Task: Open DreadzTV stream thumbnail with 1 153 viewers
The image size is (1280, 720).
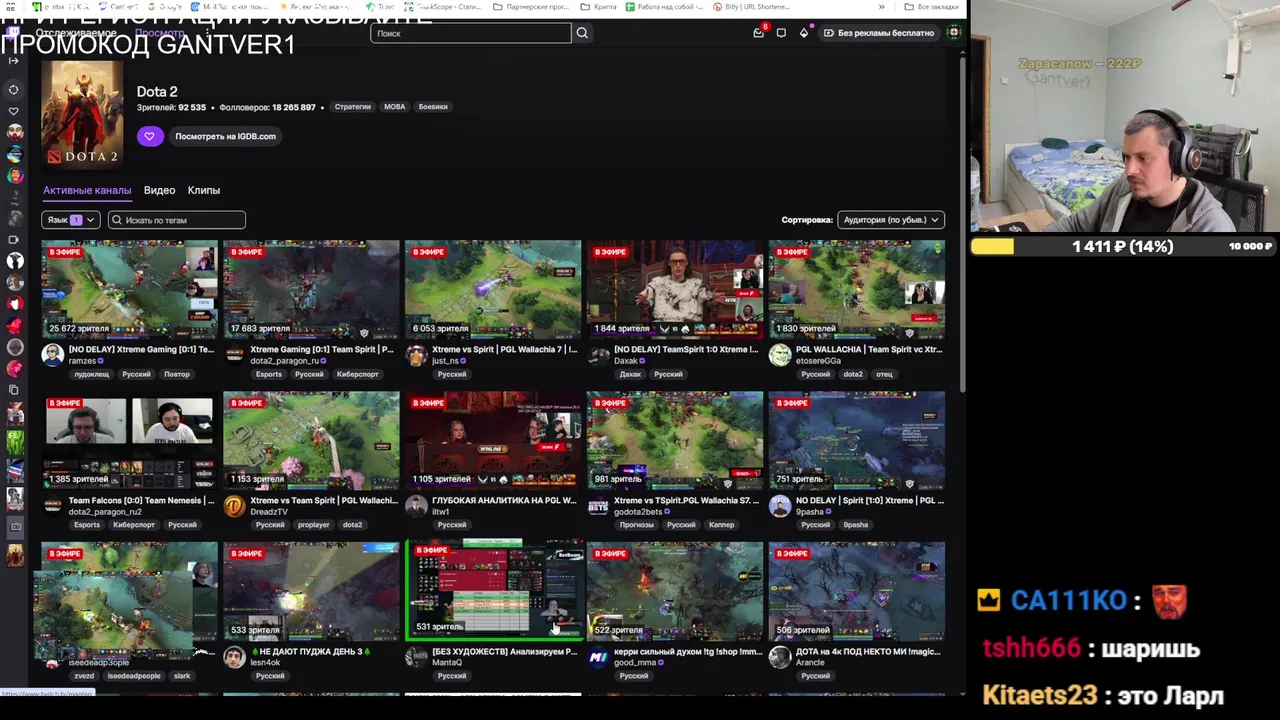Action: 311,440
